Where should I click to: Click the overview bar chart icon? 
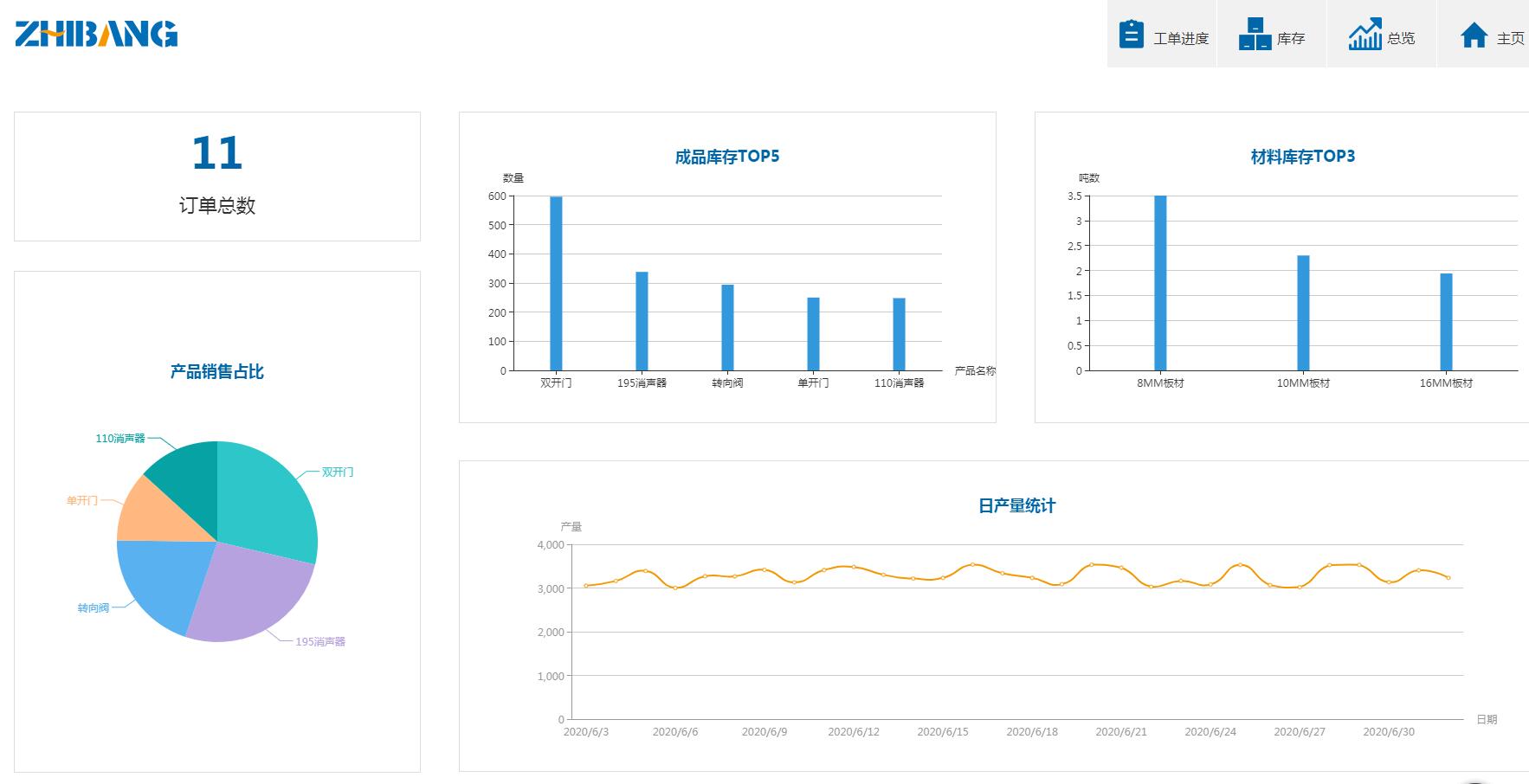tap(1364, 35)
